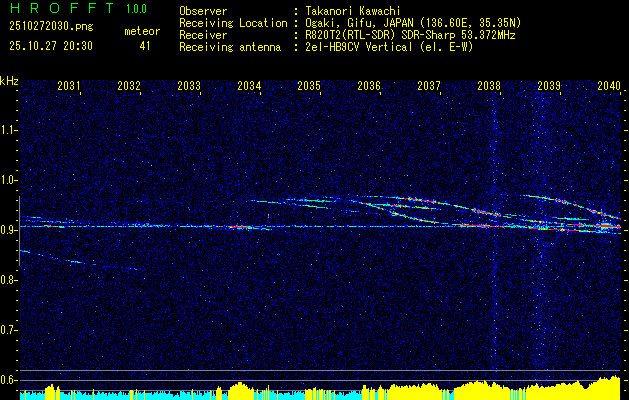The width and height of the screenshot is (629, 400).
Task: Click time marker 2040
Action: point(609,85)
